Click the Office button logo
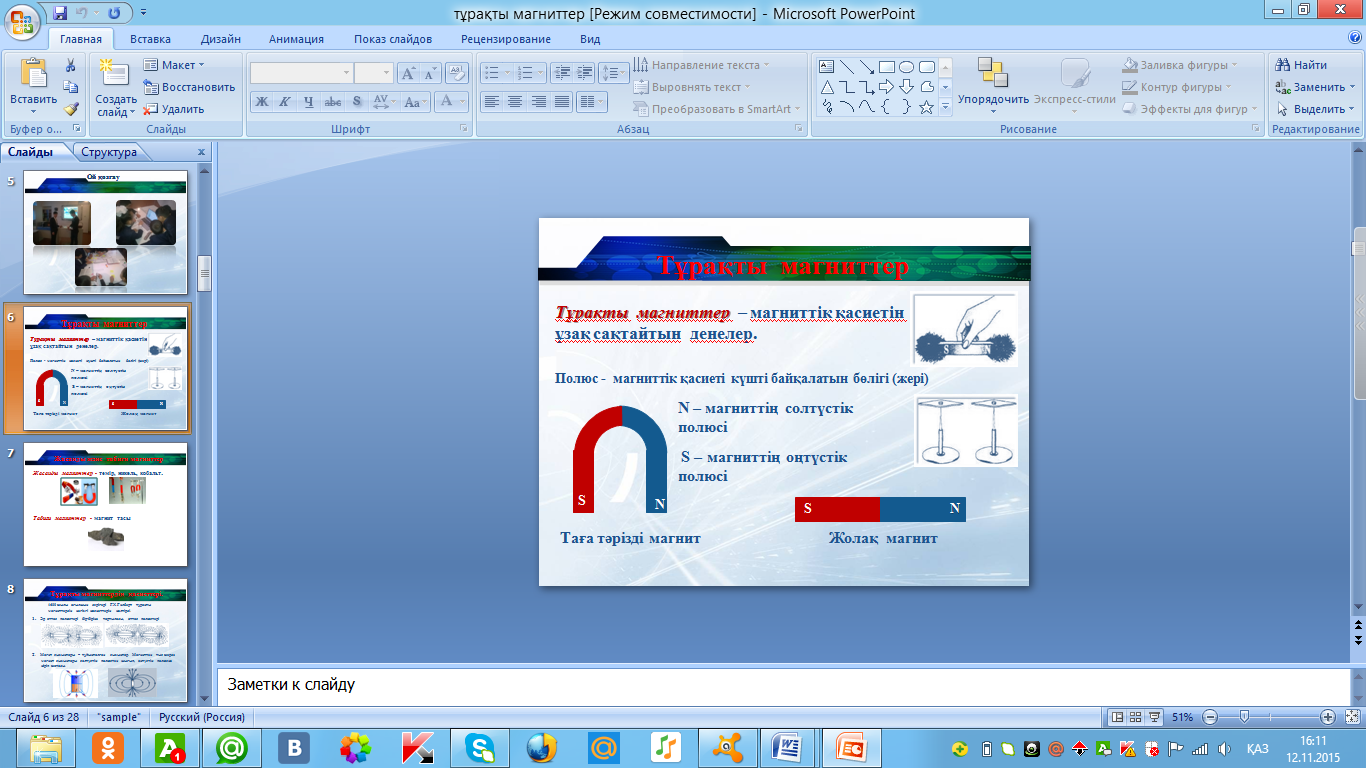Screen dimensions: 1366x768 click(22, 22)
